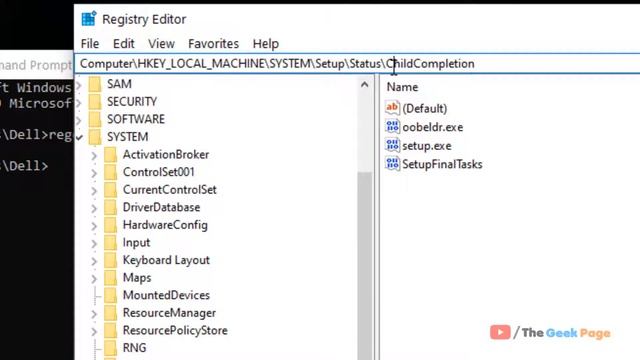Select the setup.exe value name
This screenshot has width=640, height=360.
point(427,146)
